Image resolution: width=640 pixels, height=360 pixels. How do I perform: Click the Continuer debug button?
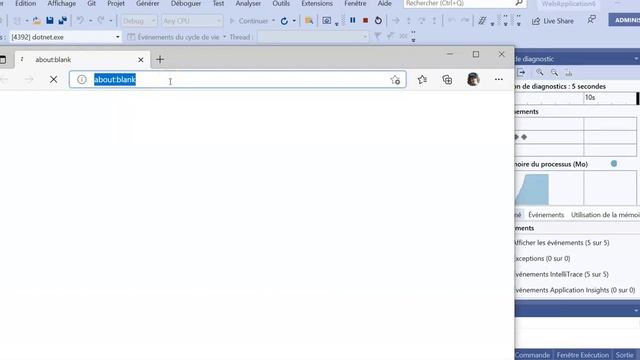pyautogui.click(x=249, y=21)
